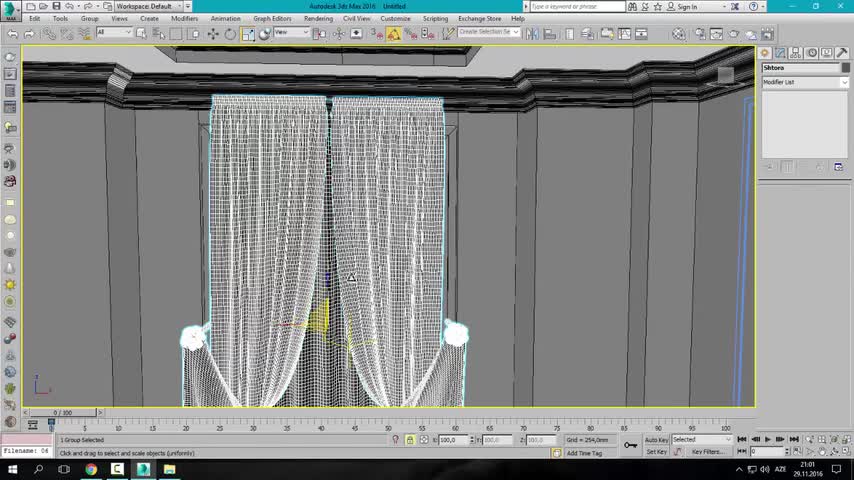Open Render Setup icon
Viewport: 854px width, 480px height.
pyautogui.click(x=700, y=34)
